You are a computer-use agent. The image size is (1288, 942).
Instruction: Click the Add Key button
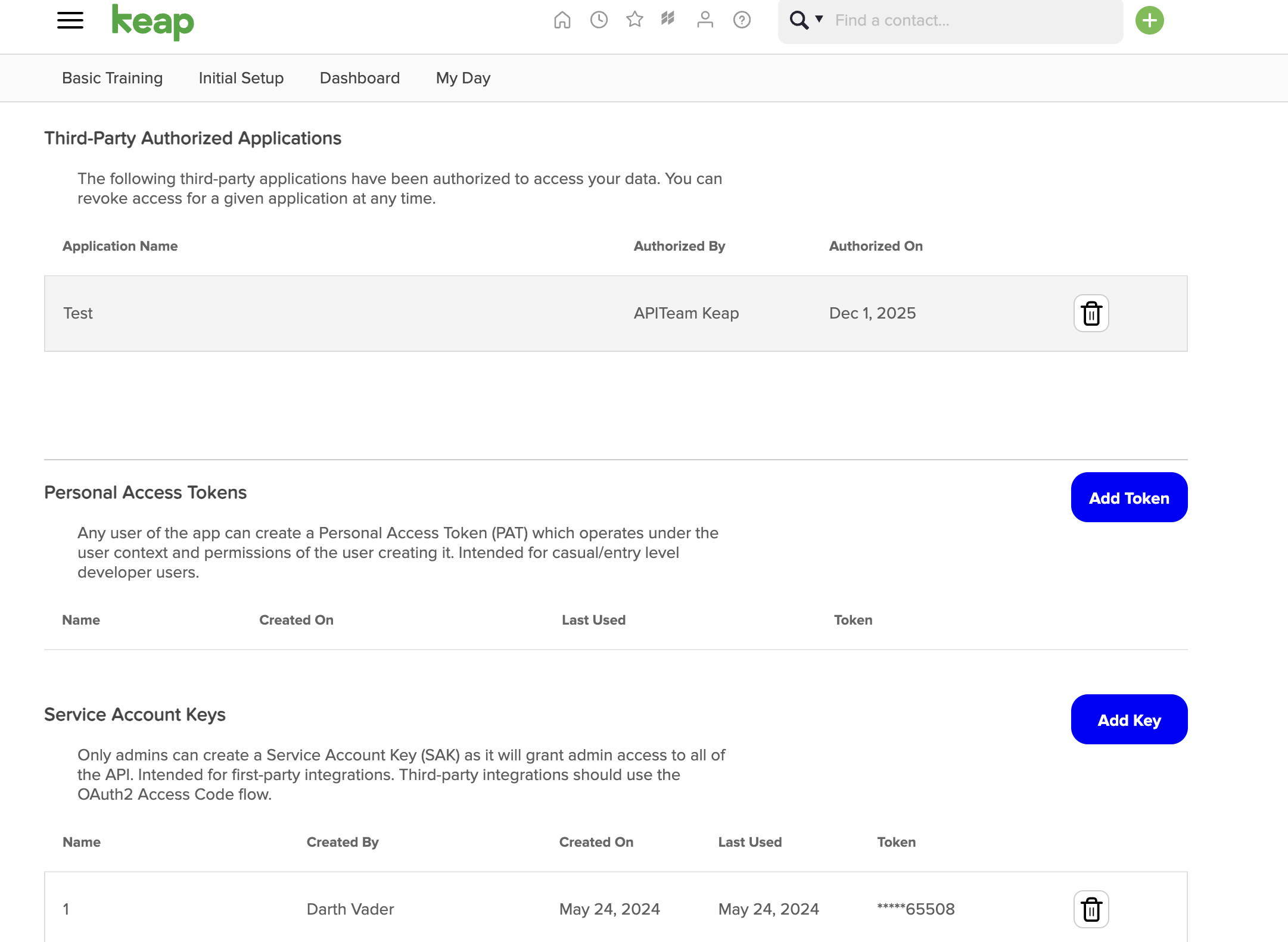pyautogui.click(x=1129, y=720)
